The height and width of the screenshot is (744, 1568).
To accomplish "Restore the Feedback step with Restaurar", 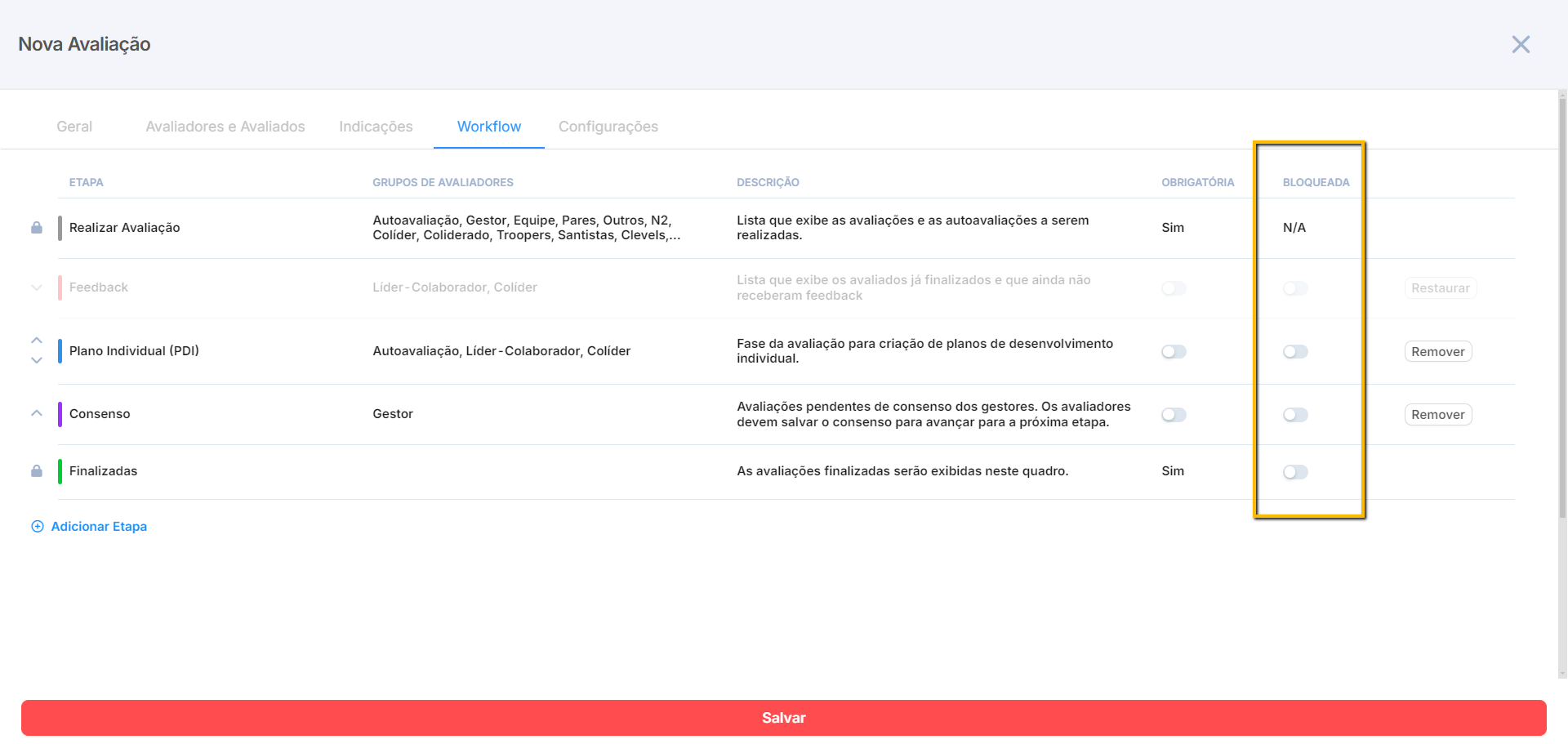I will (1440, 288).
